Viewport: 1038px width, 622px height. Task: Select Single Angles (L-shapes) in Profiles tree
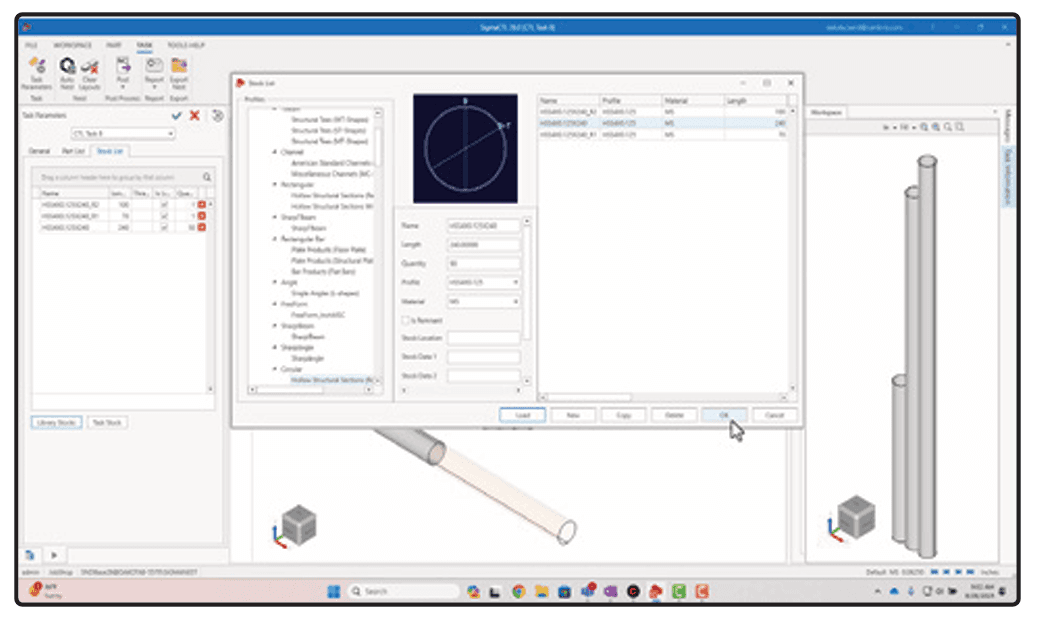(x=325, y=293)
